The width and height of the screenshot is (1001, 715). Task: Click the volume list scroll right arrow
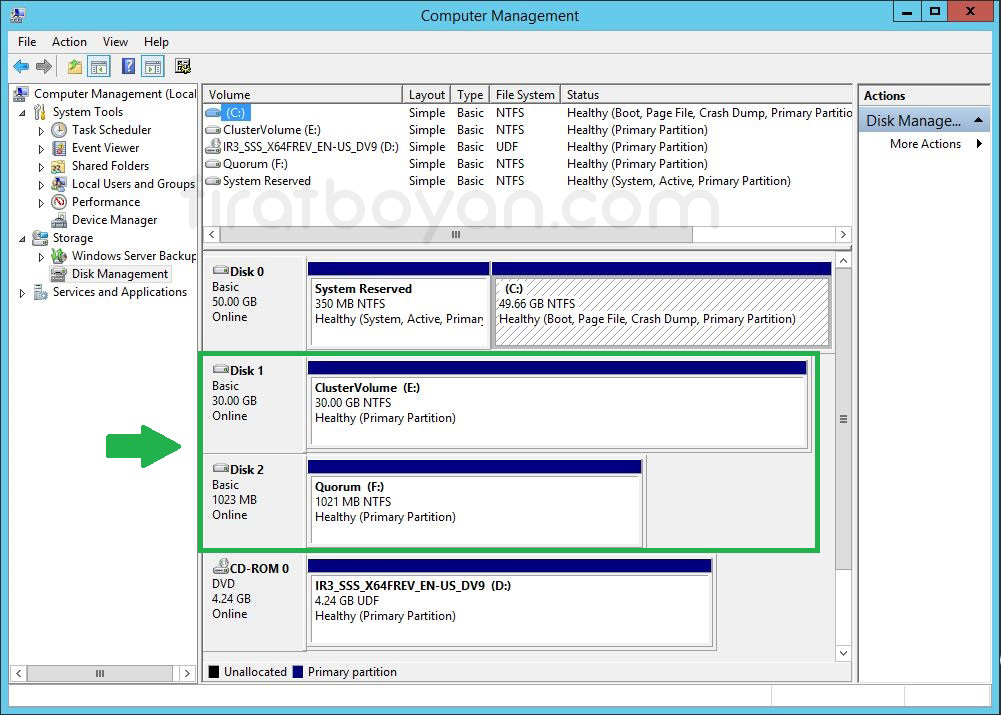point(843,234)
